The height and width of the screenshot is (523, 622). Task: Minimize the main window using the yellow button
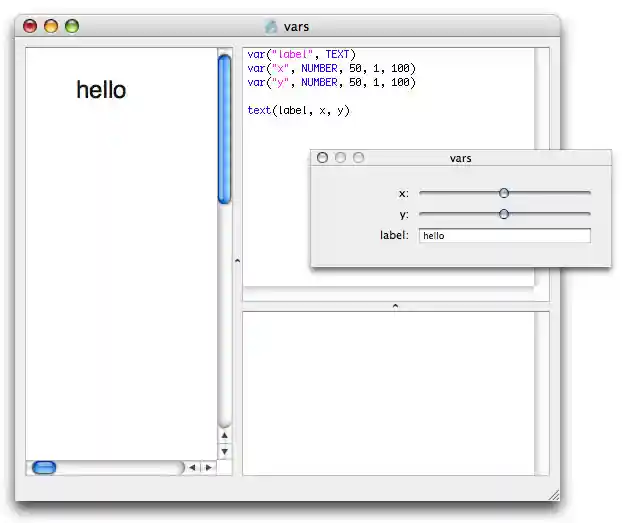(x=51, y=27)
